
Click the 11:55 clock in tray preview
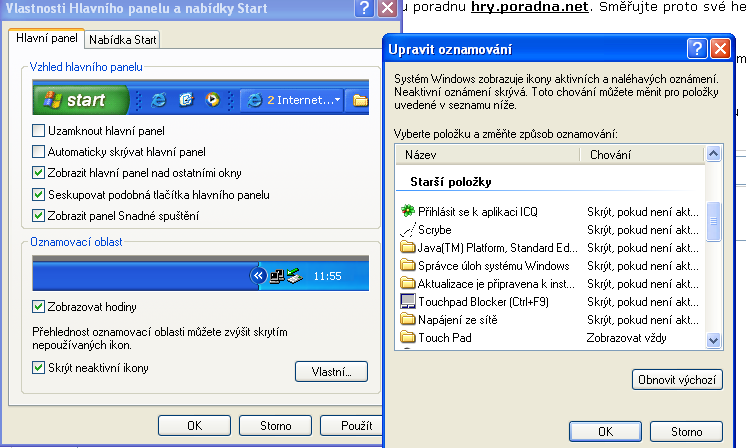tap(327, 276)
